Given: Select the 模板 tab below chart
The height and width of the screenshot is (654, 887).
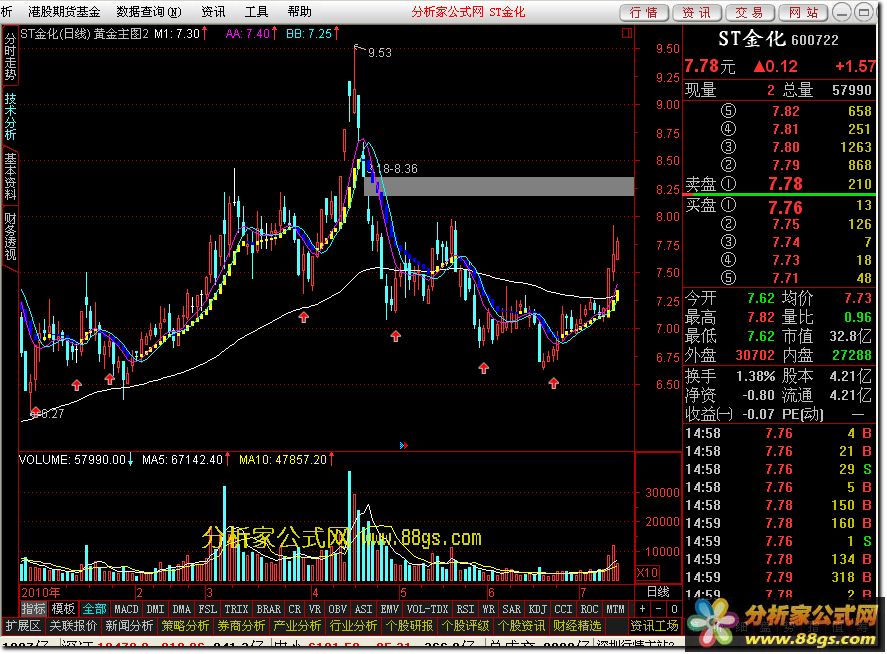Looking at the screenshot, I should [63, 609].
